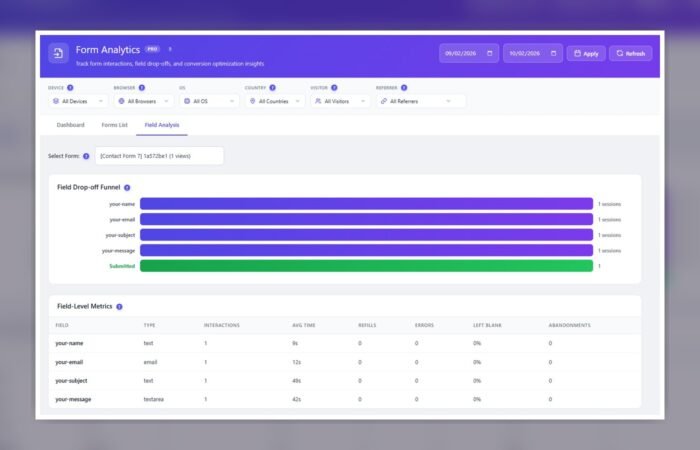Click the REFILLS column header

[x=367, y=325]
